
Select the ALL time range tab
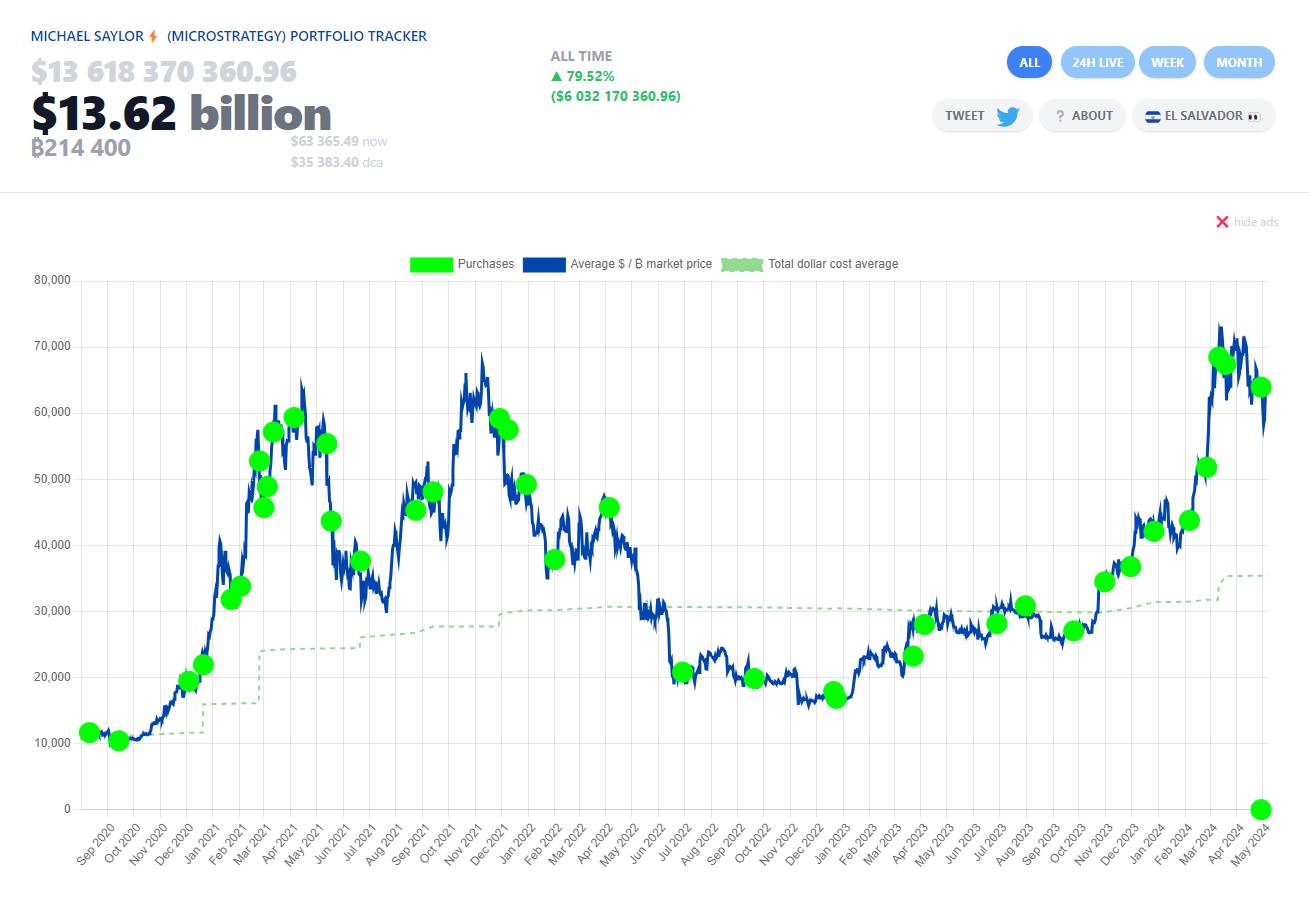(x=1029, y=62)
